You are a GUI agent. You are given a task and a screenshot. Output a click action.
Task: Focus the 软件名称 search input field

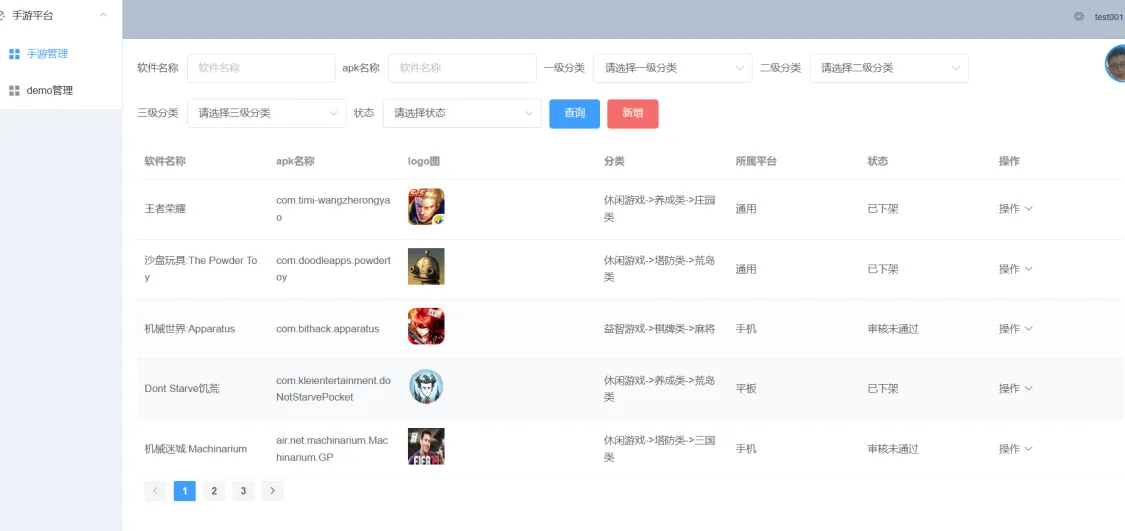261,68
